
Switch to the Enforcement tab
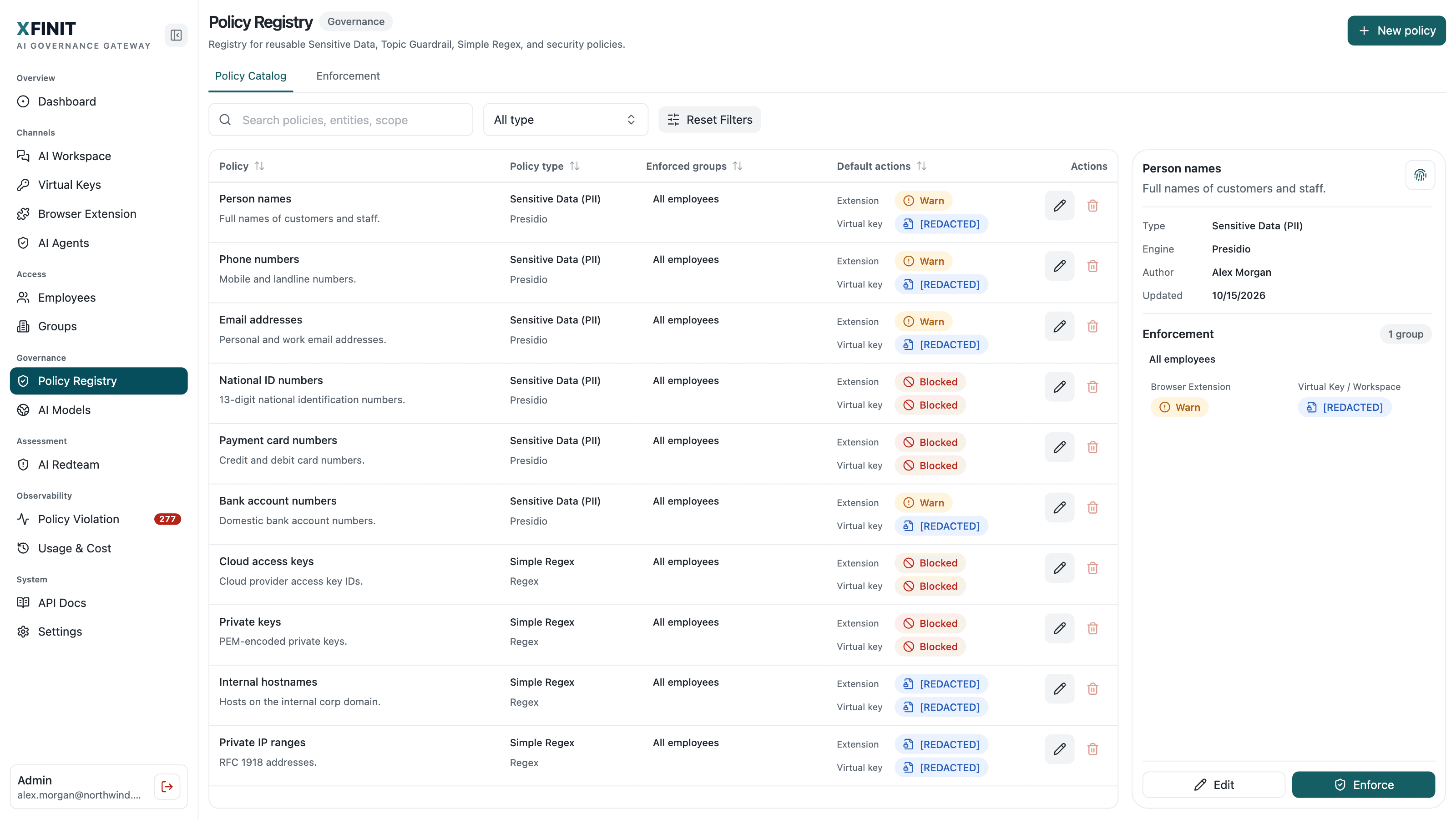pos(348,76)
